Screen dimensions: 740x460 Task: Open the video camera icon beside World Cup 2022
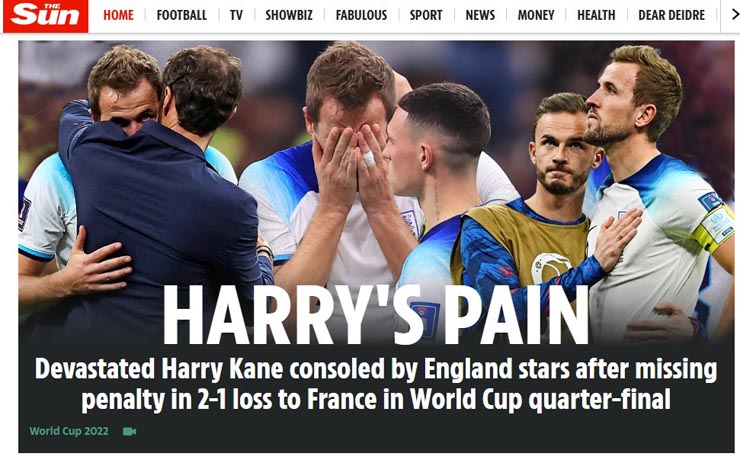(129, 431)
